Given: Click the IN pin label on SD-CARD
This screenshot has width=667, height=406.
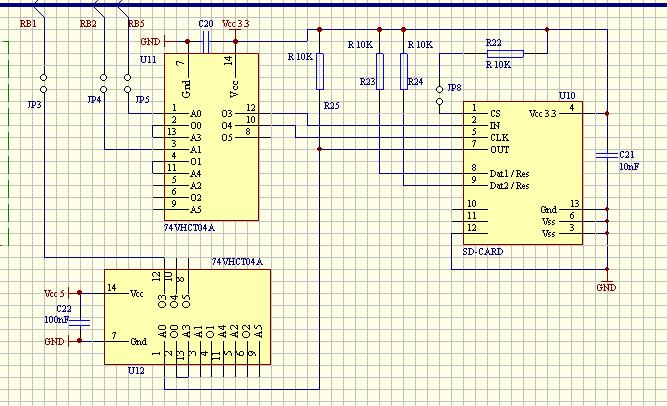Looking at the screenshot, I should point(495,126).
